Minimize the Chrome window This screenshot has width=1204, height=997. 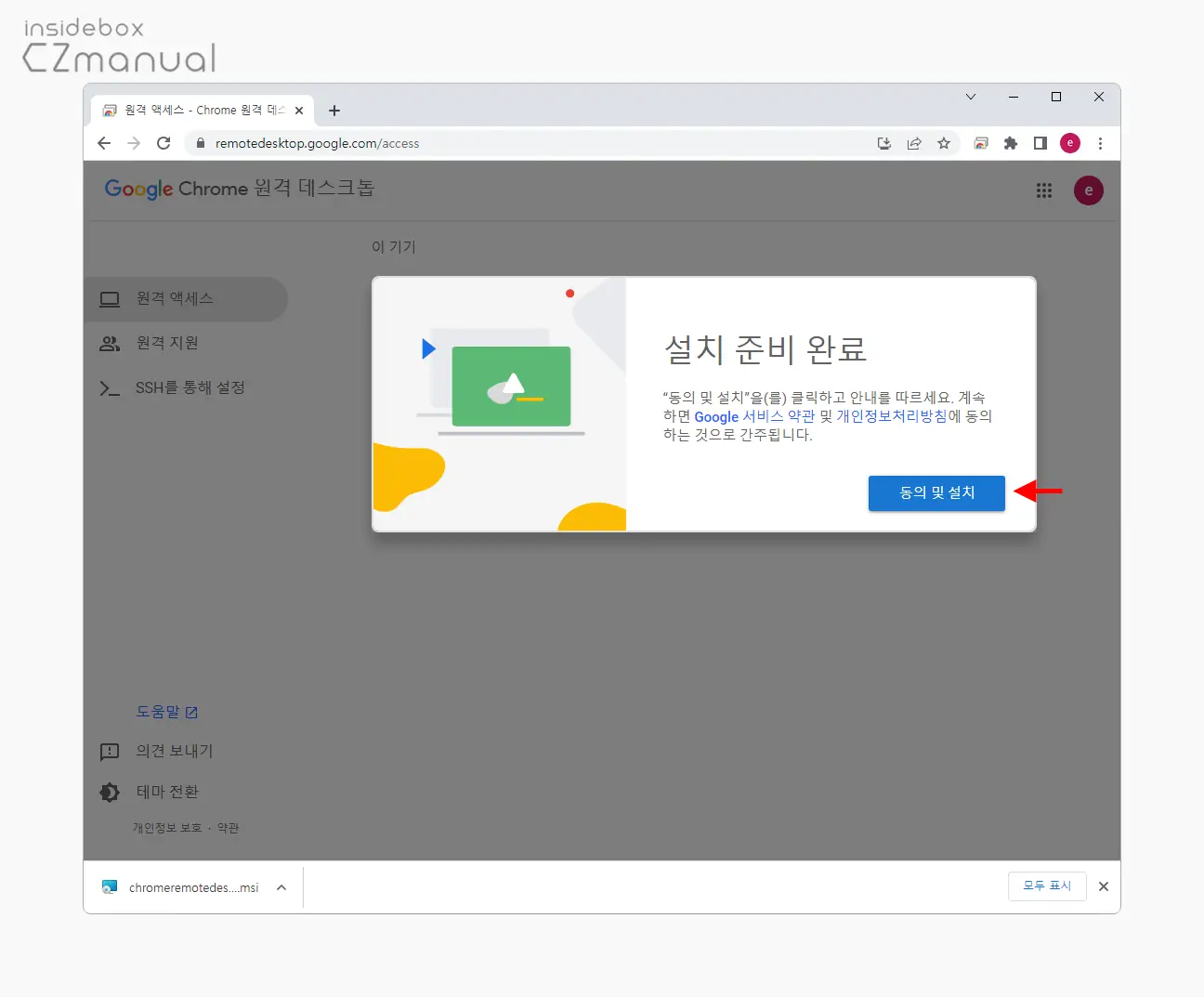tap(1014, 97)
